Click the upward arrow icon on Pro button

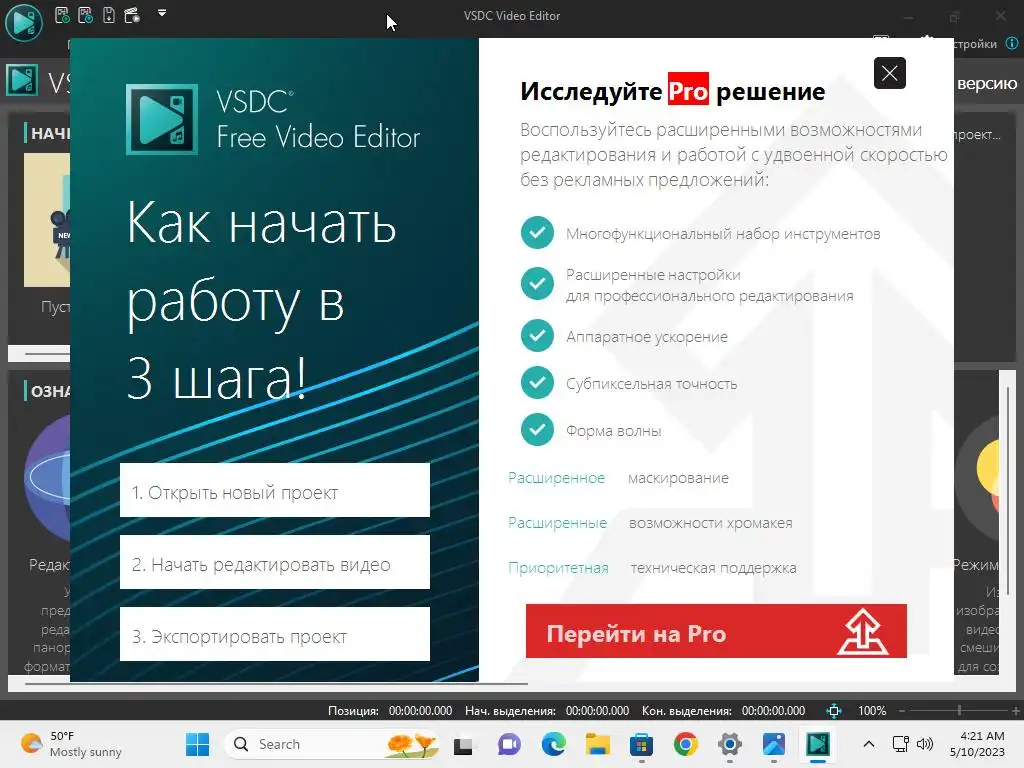click(863, 632)
